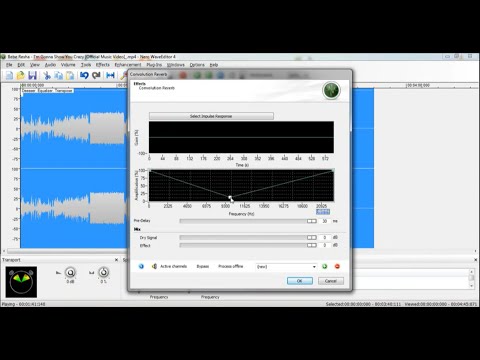Image resolution: width=480 pixels, height=360 pixels.
Task: Open the Tools menu
Action: coord(86,65)
